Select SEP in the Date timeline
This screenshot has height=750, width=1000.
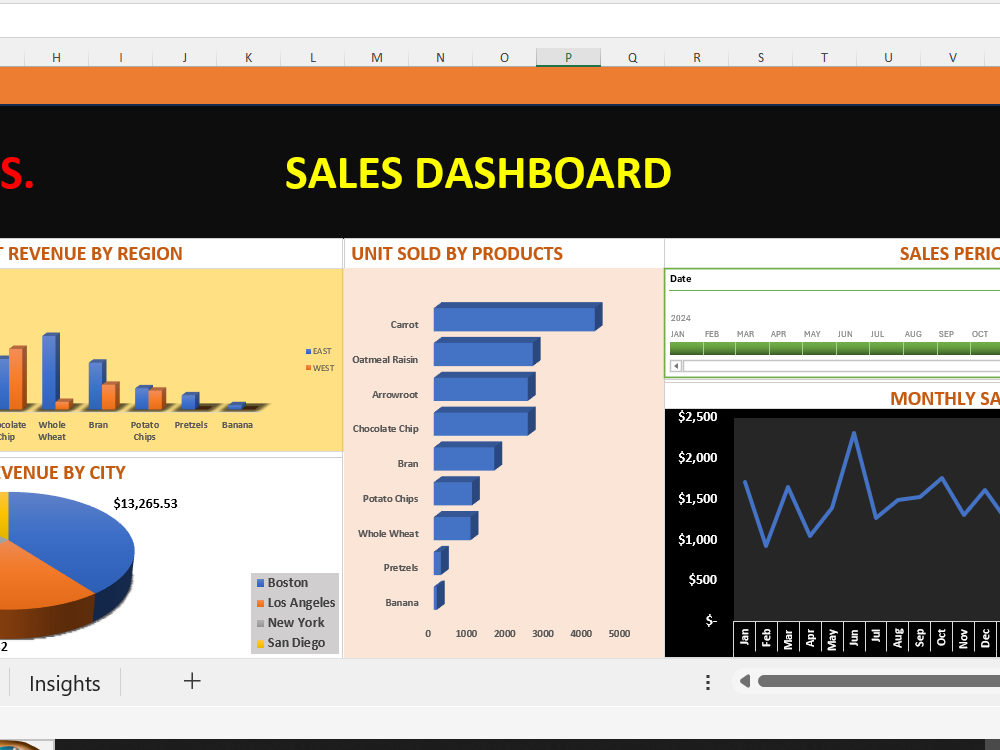pos(953,348)
